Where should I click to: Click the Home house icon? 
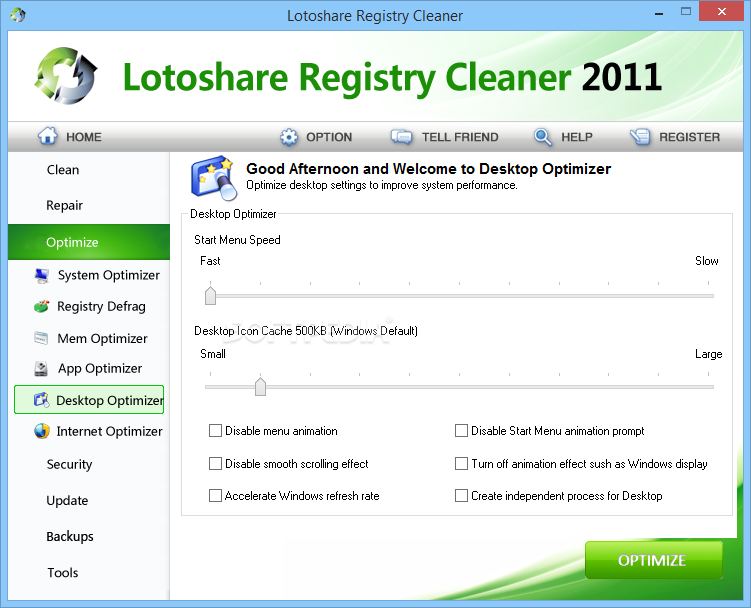48,136
